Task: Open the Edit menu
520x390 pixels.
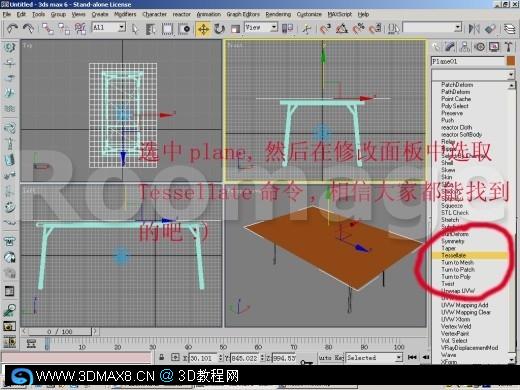Action: [x=21, y=14]
